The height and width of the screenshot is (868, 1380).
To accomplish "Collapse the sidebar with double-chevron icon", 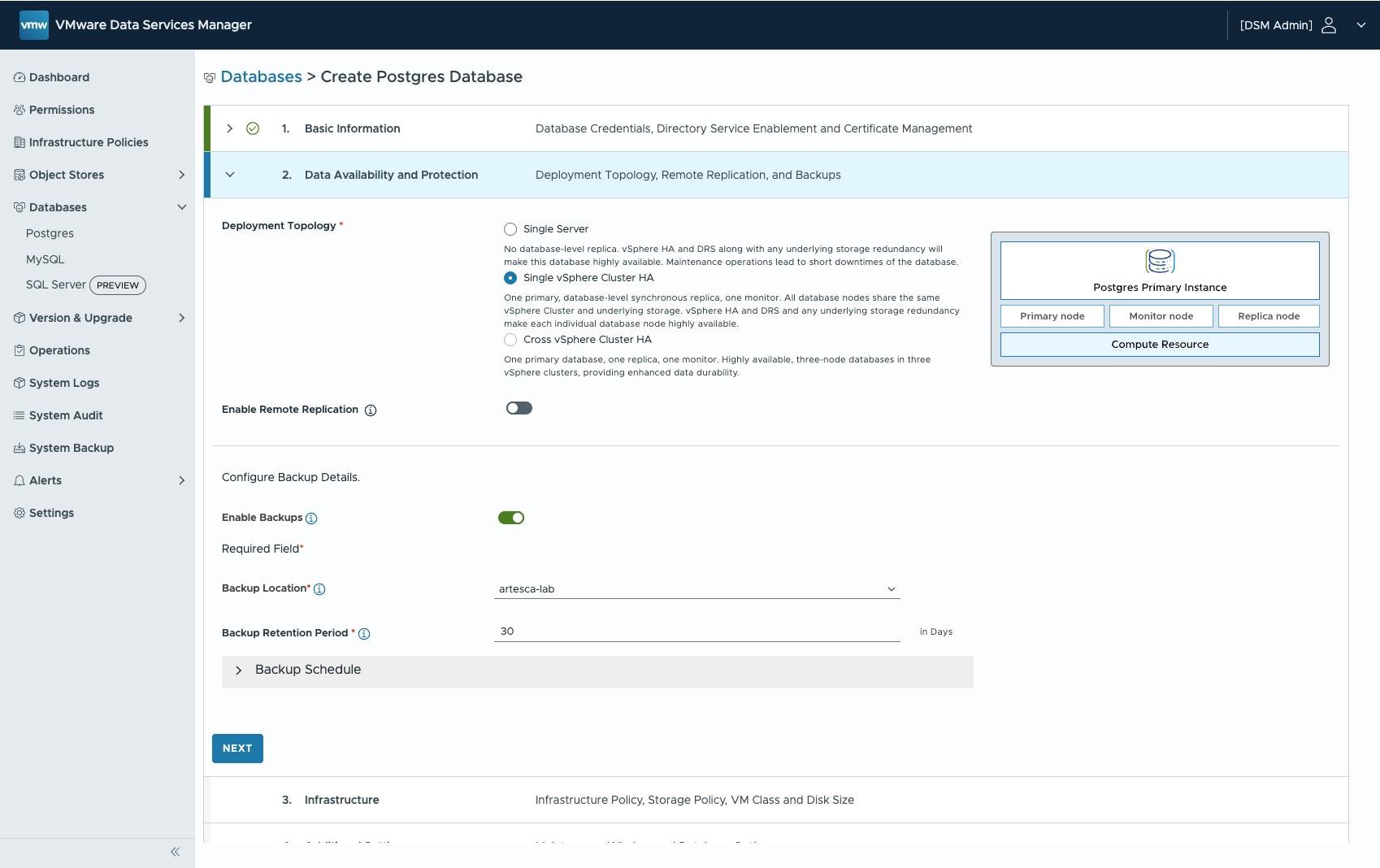I will pyautogui.click(x=175, y=852).
